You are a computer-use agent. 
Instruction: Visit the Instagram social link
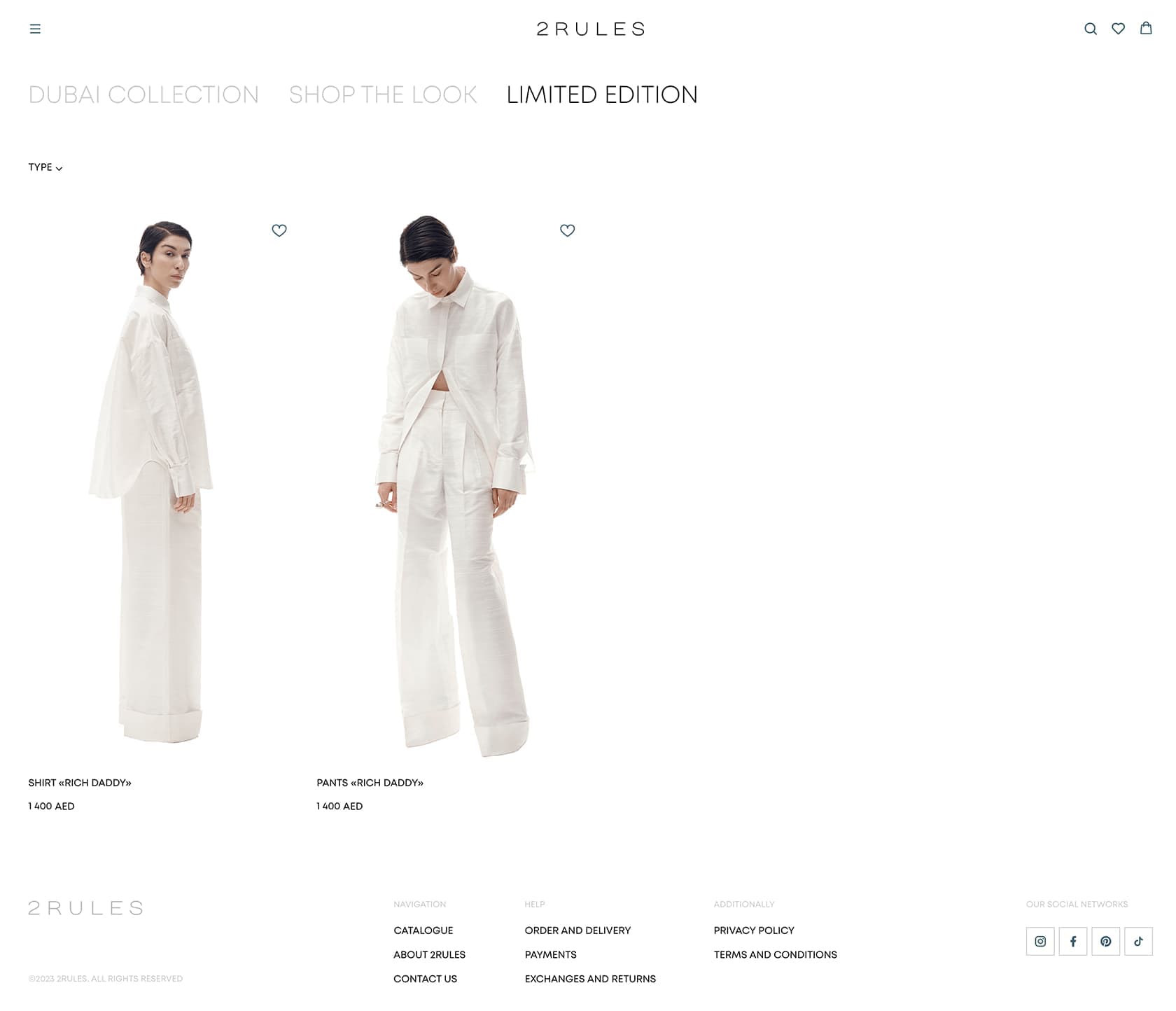pos(1040,942)
